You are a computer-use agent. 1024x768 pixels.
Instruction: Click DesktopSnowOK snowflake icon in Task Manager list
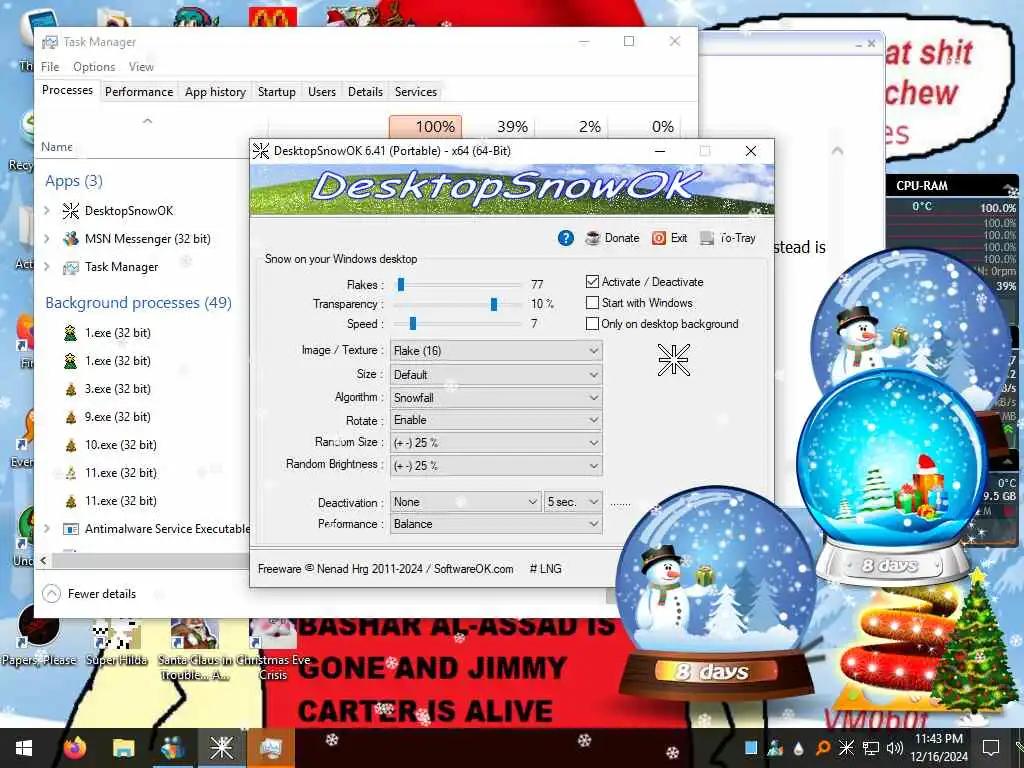71,210
